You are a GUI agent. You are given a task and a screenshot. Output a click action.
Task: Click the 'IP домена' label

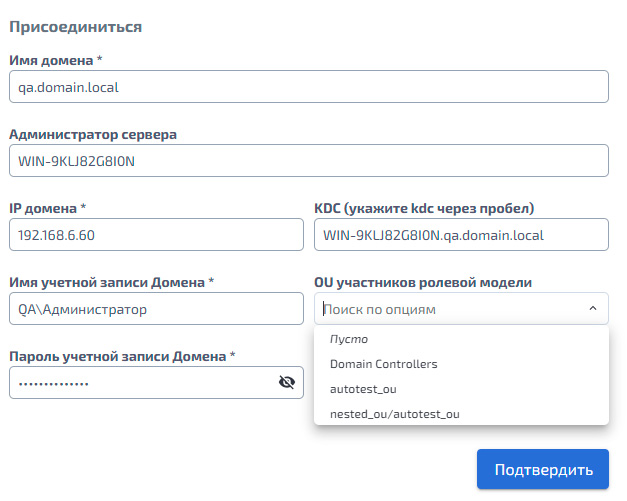[x=48, y=208]
